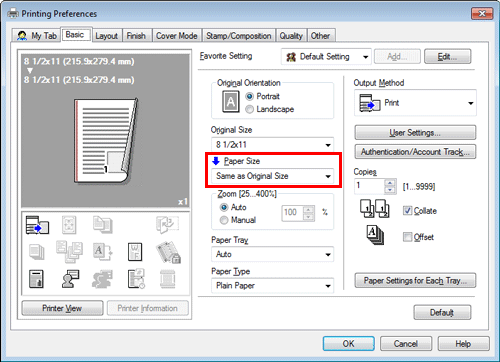Click the greyed three scattered pages icon
The width and height of the screenshot is (500, 362).
69,252
